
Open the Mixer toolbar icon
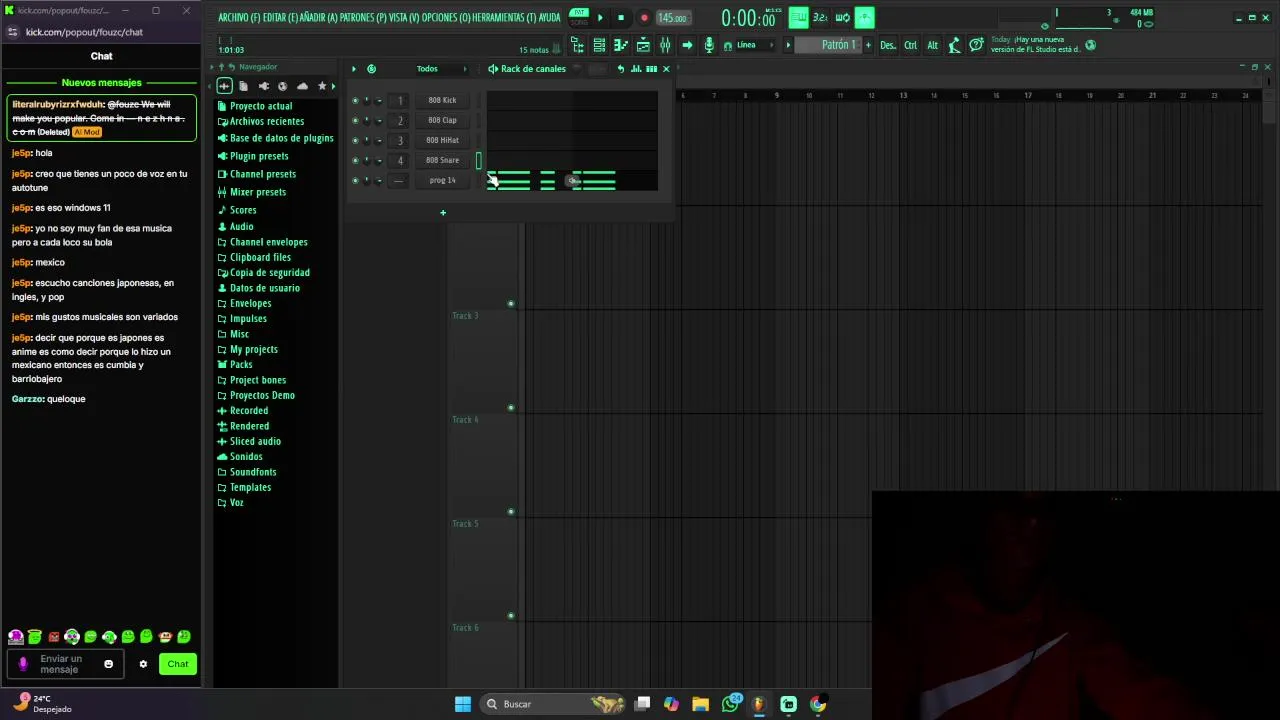coord(665,45)
